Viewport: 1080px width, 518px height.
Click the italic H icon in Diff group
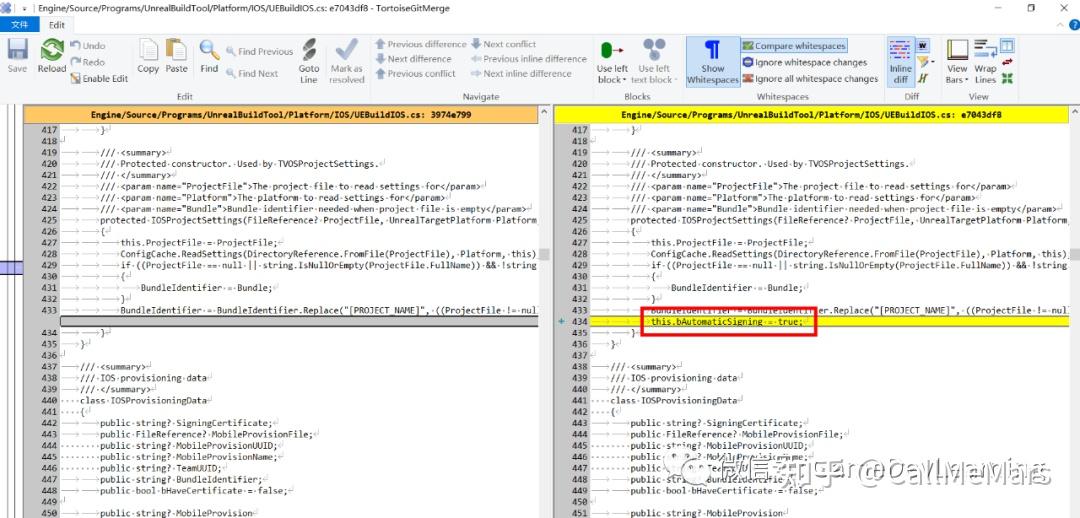click(923, 79)
